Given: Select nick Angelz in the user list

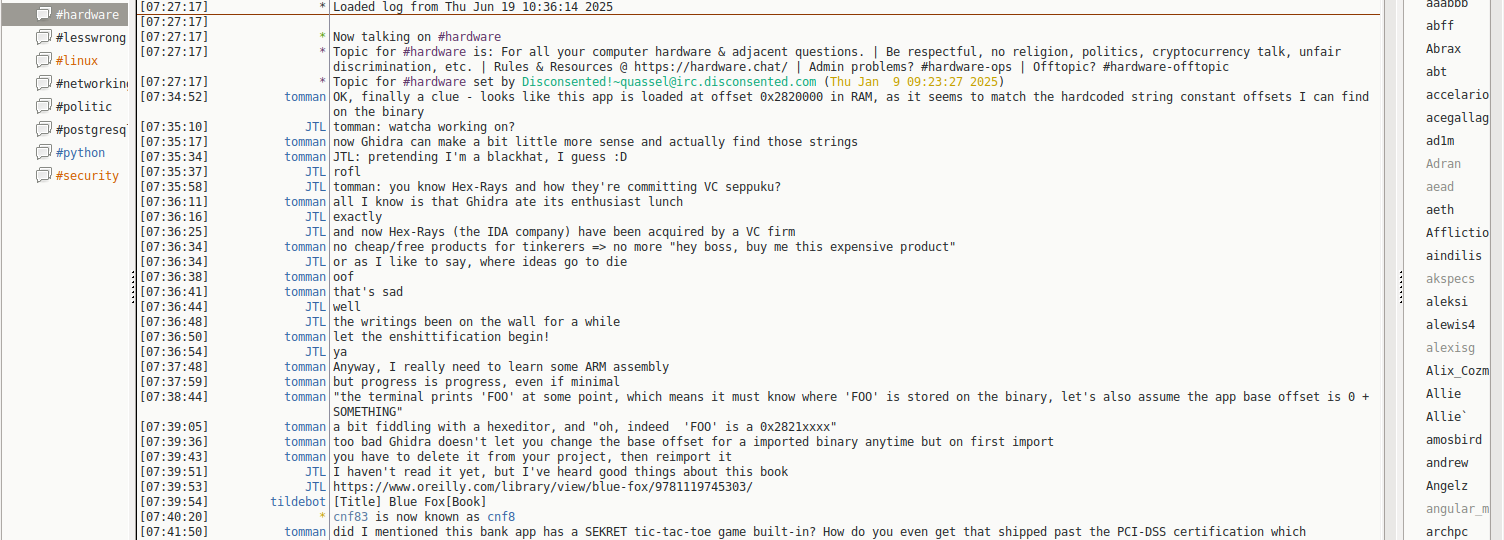Looking at the screenshot, I should click(1447, 486).
